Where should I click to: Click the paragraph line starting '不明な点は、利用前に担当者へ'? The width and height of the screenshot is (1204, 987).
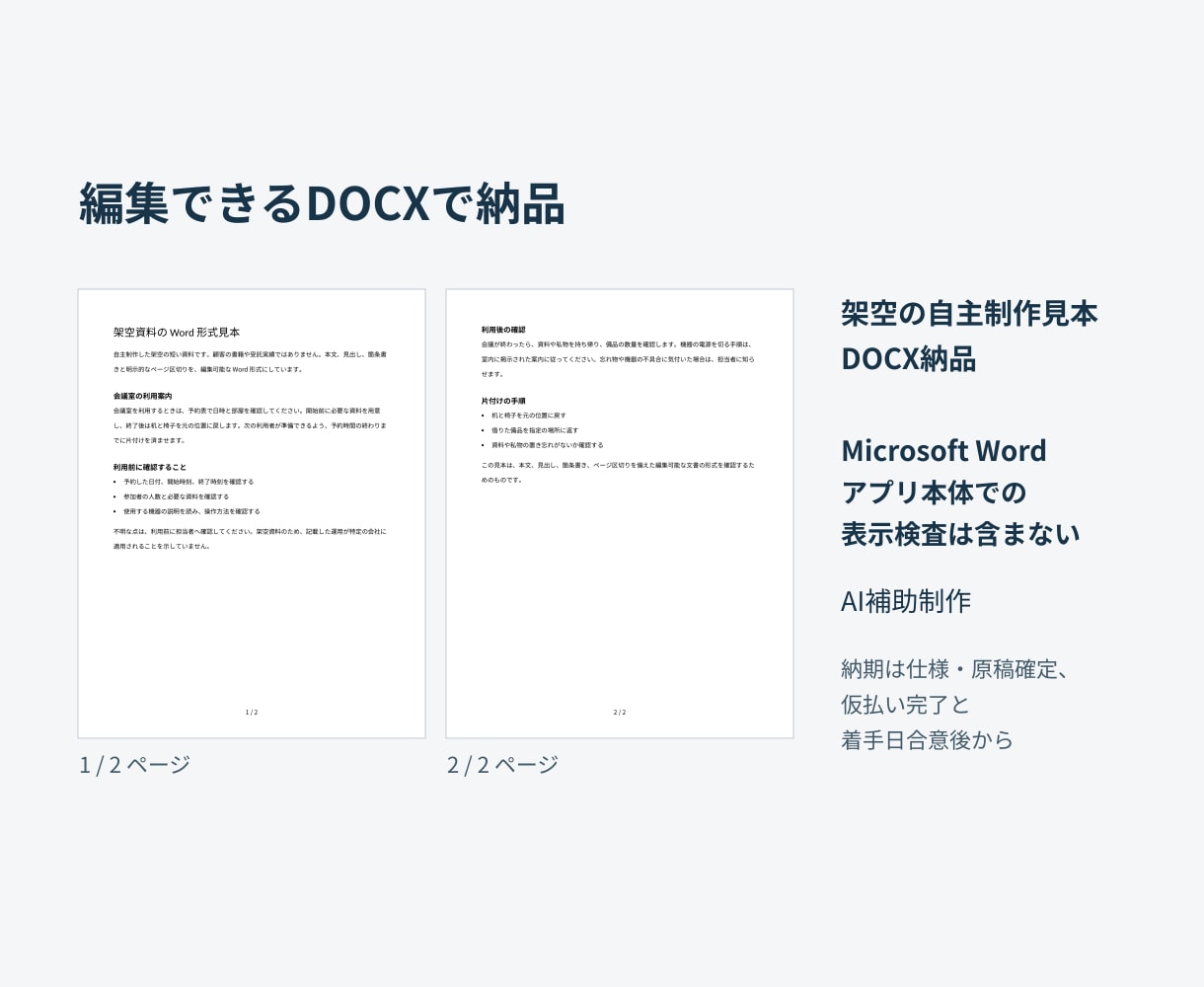250,531
